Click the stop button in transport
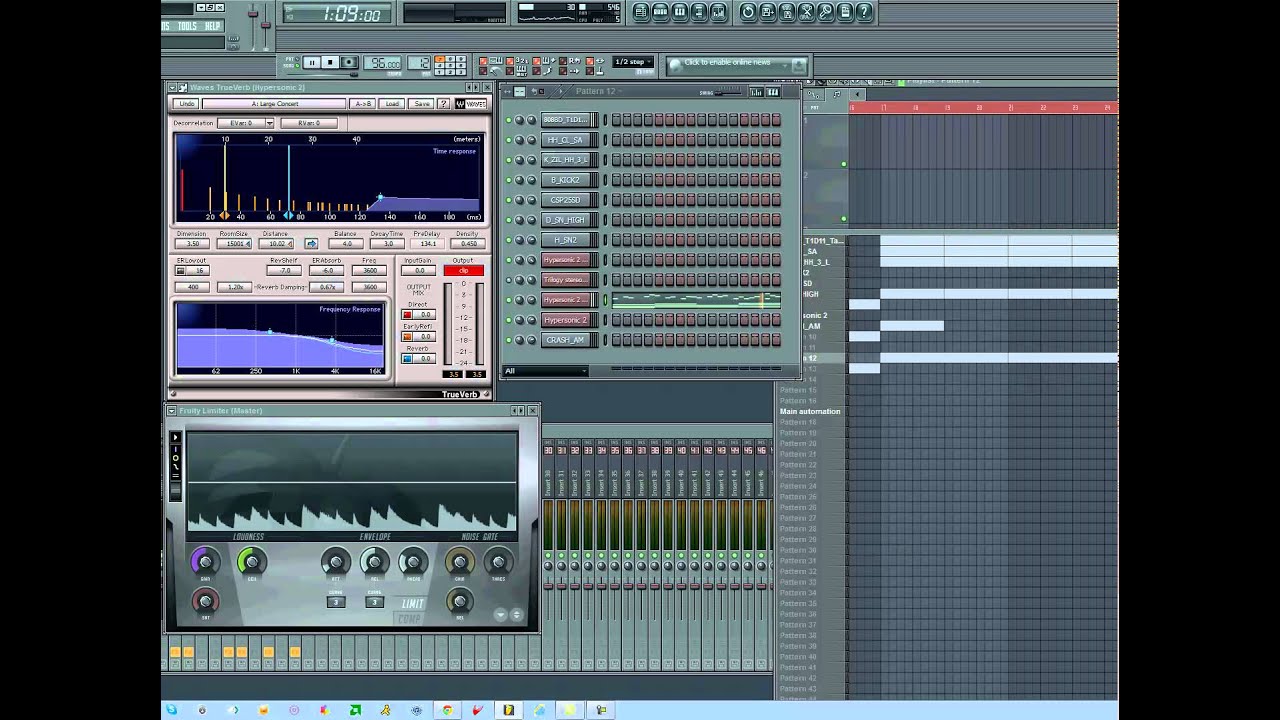The image size is (1280, 720). (330, 63)
